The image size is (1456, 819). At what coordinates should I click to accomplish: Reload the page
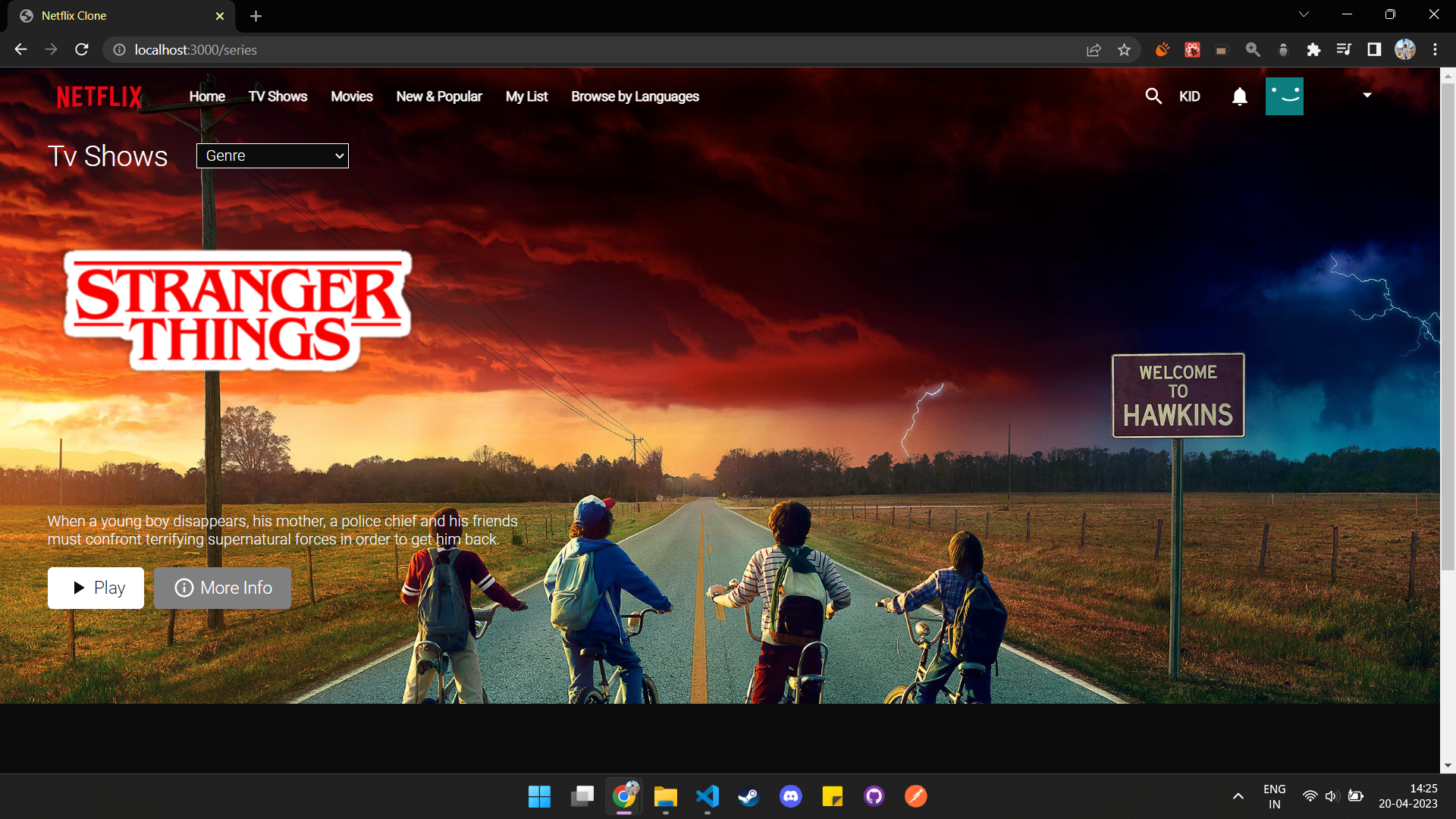pyautogui.click(x=82, y=49)
